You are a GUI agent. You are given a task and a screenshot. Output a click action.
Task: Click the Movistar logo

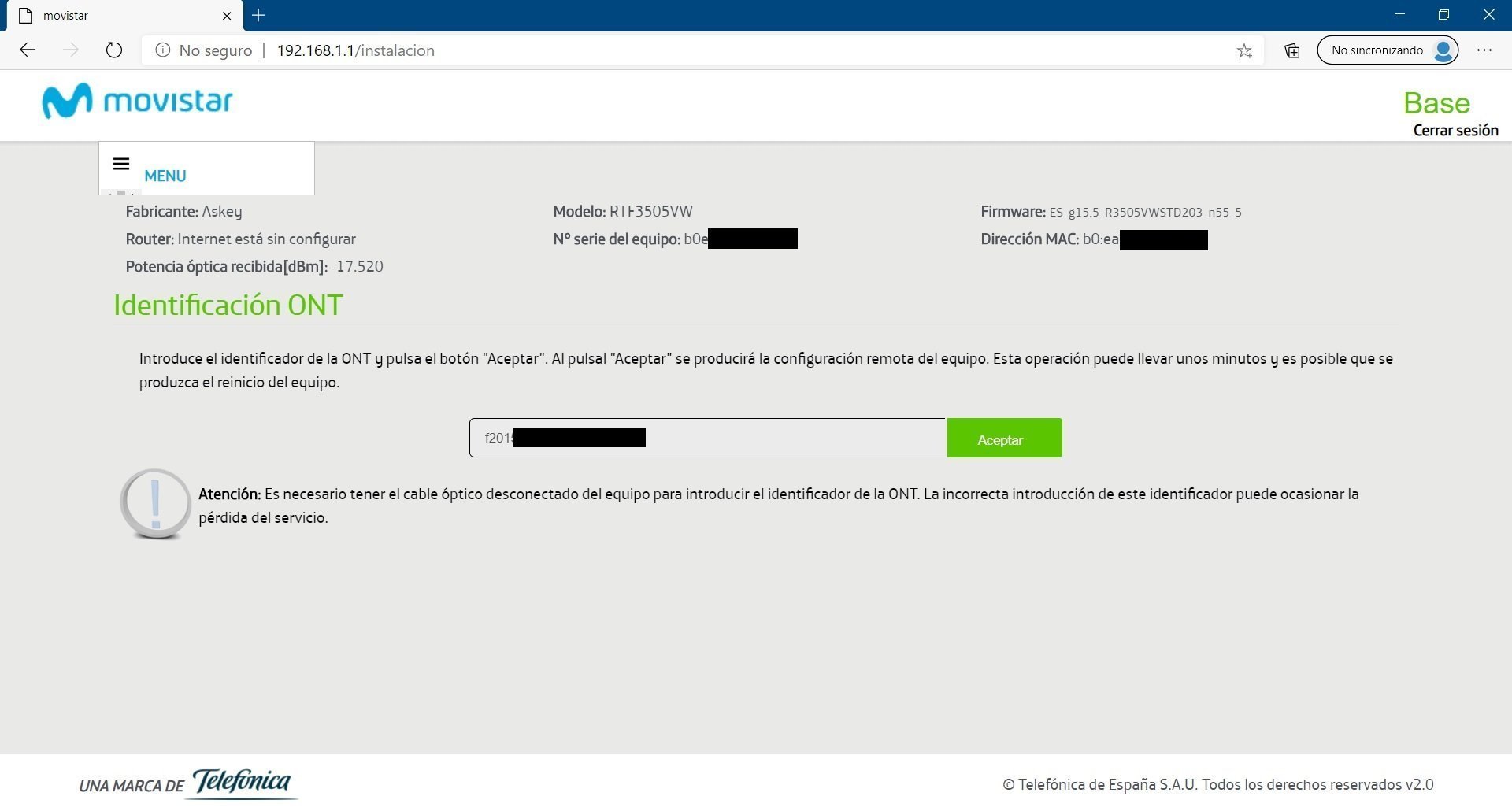pyautogui.click(x=137, y=101)
